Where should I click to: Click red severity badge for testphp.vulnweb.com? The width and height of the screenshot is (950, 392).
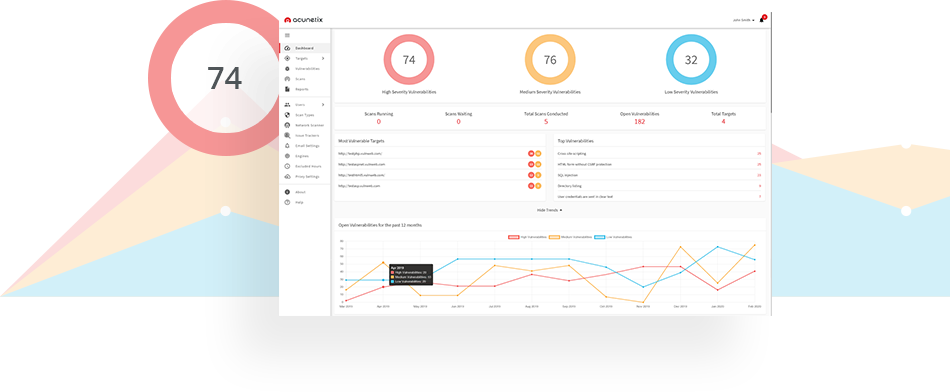531,154
